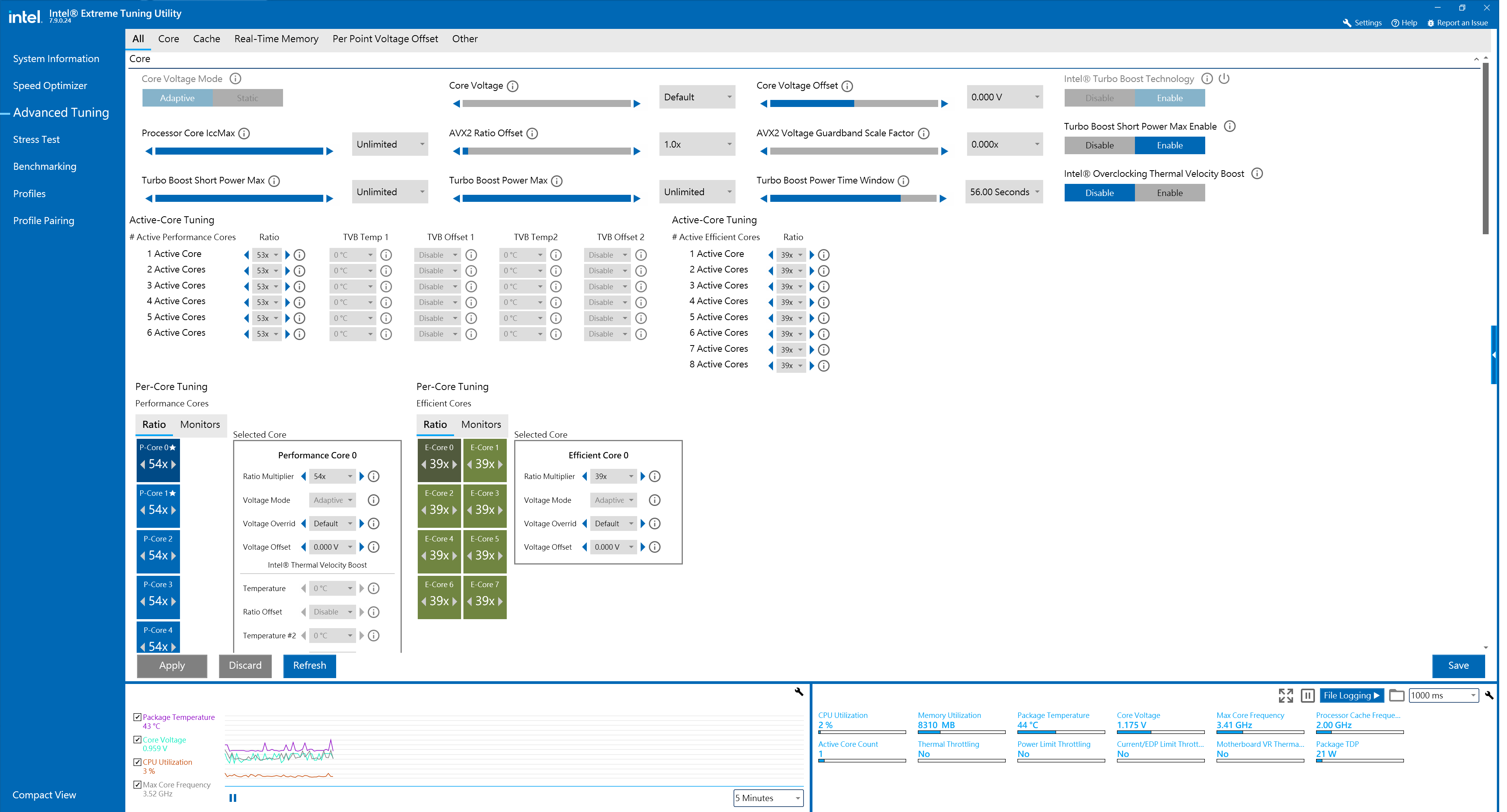Open monitor panel wrench settings at right

tap(1489, 695)
